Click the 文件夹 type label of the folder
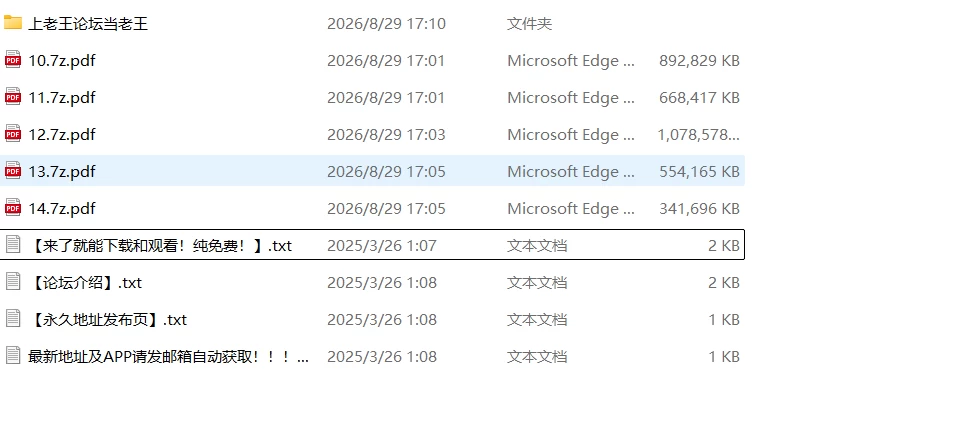This screenshot has height=442, width=953. point(529,24)
